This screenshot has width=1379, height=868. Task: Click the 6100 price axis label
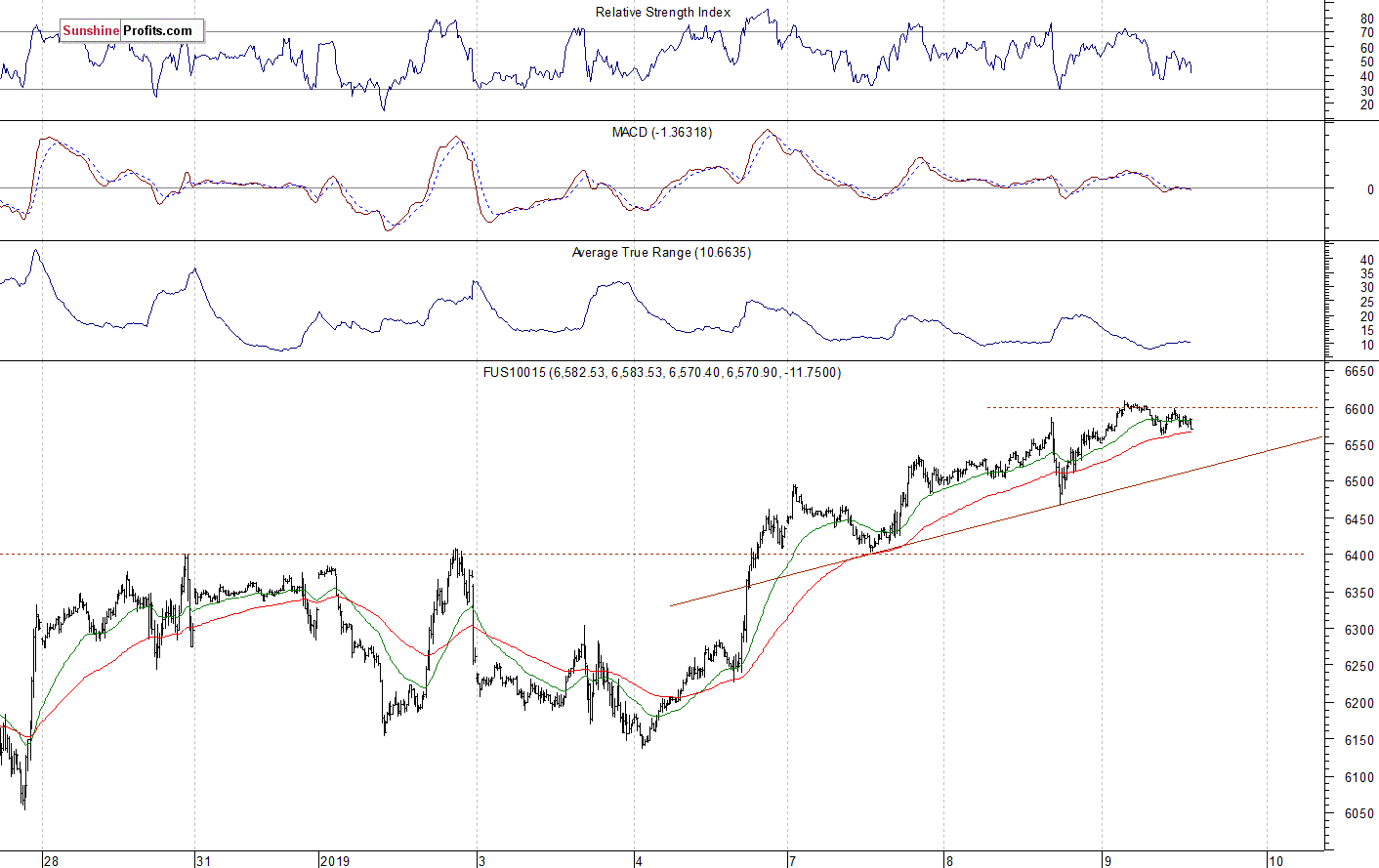pyautogui.click(x=1358, y=777)
